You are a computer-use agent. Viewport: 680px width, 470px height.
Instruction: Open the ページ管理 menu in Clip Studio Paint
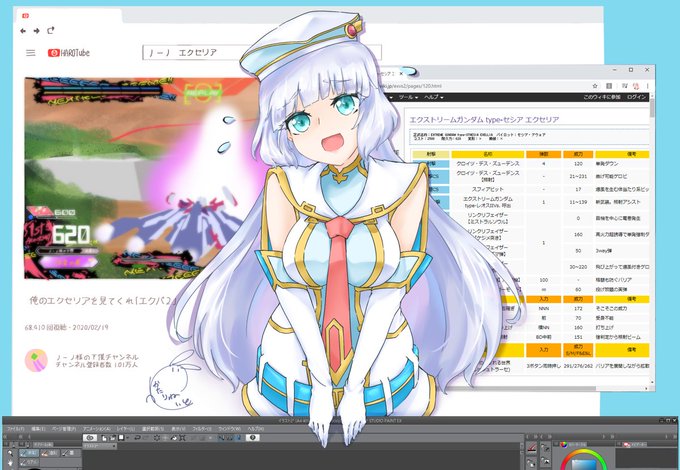[x=64, y=429]
